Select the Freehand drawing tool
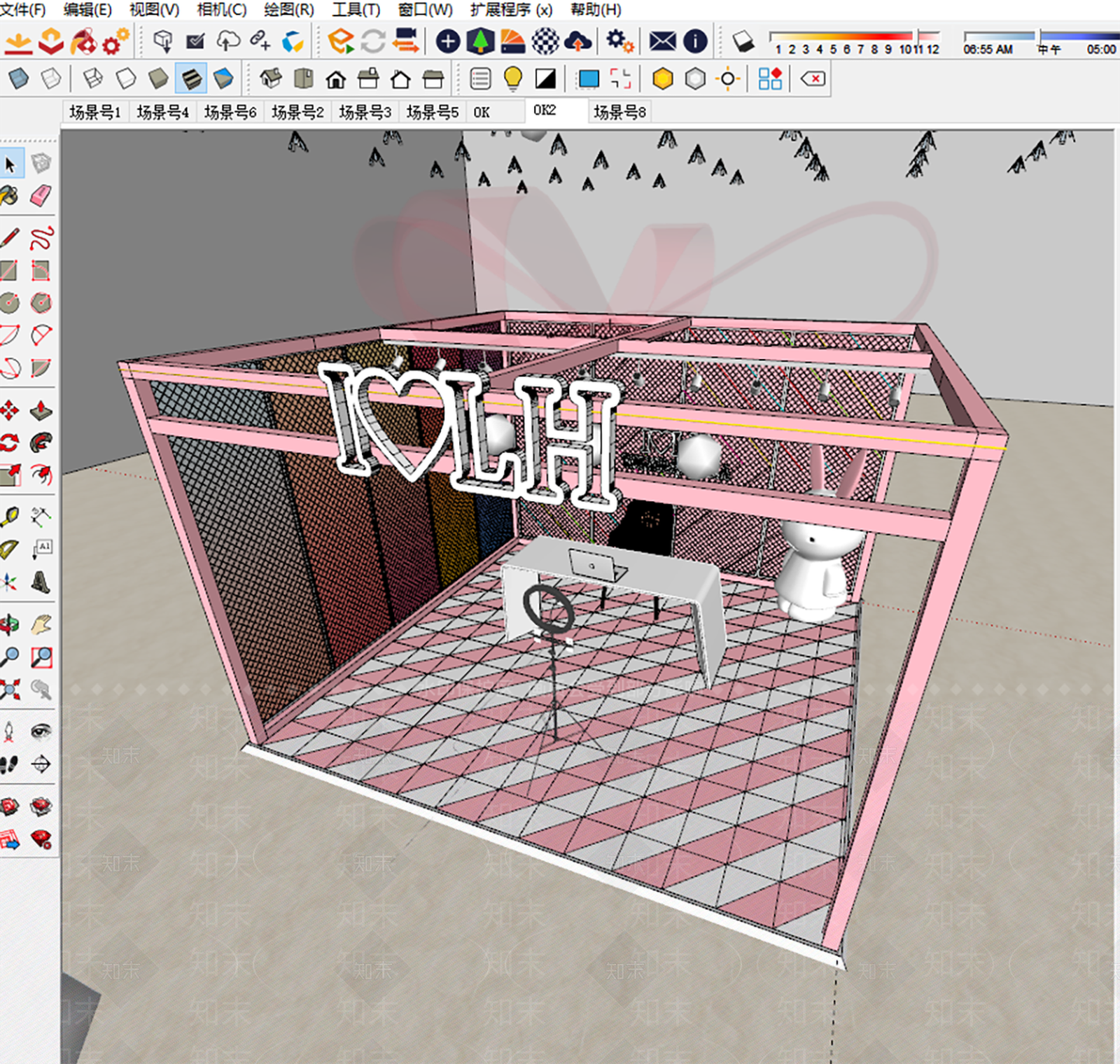This screenshot has width=1120, height=1064. (41, 238)
